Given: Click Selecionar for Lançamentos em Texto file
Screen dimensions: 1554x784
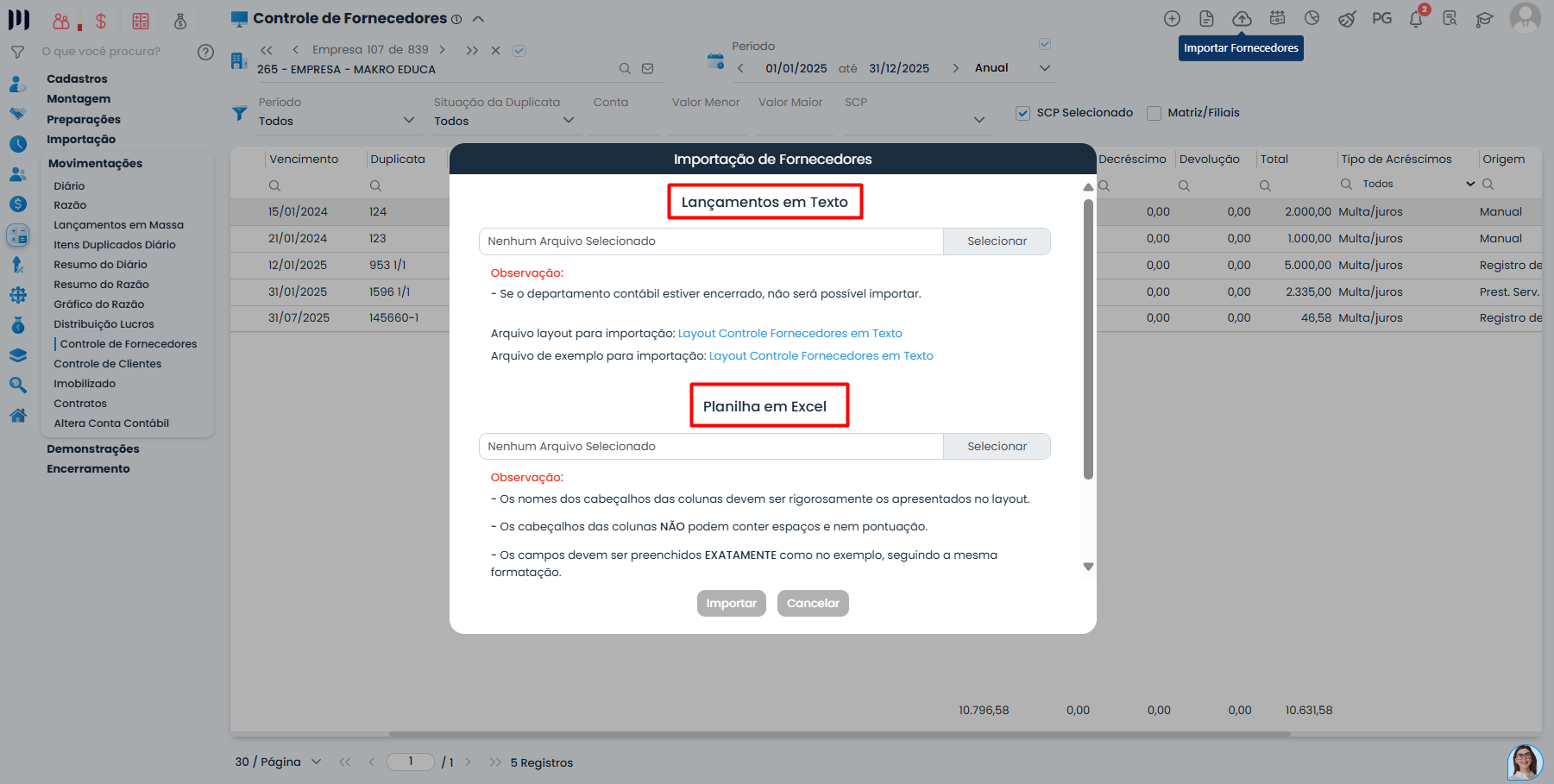Looking at the screenshot, I should [x=997, y=241].
